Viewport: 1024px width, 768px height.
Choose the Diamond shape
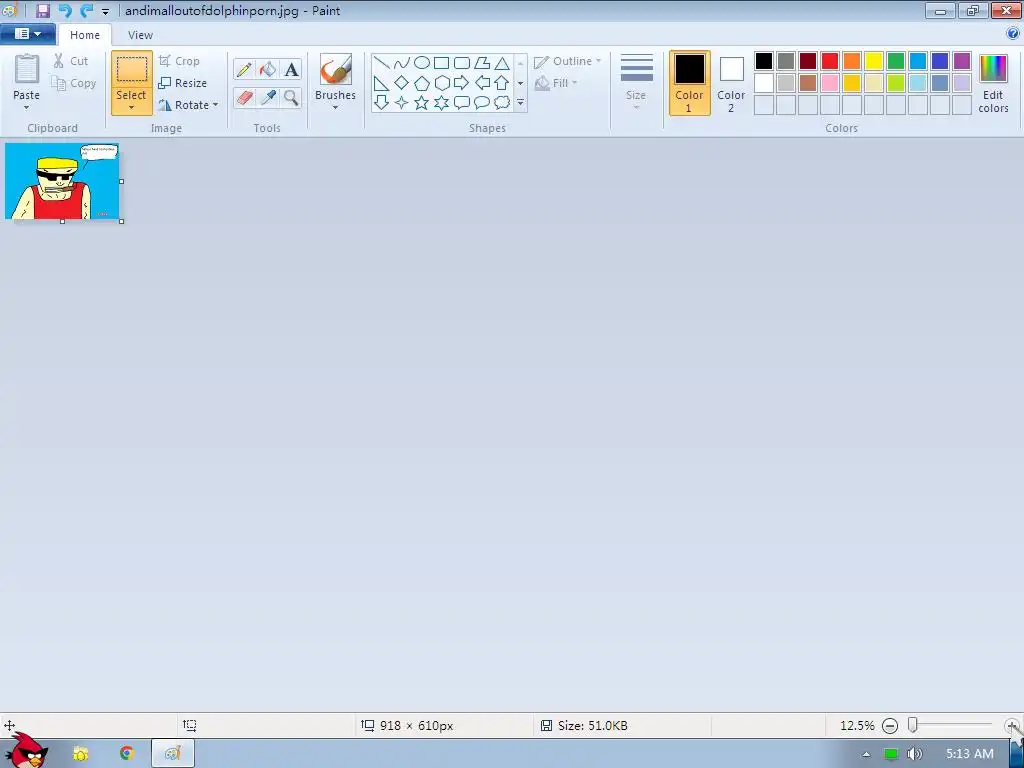point(402,83)
